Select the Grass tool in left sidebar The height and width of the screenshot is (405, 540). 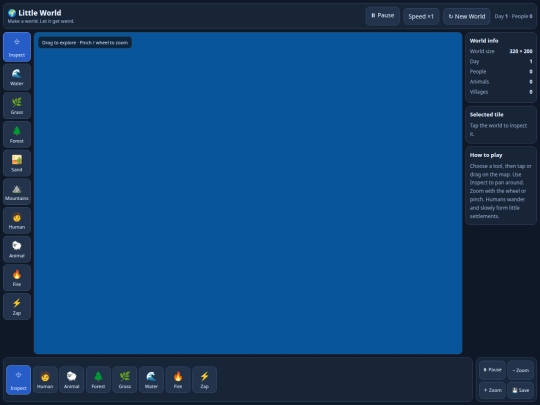click(x=17, y=106)
